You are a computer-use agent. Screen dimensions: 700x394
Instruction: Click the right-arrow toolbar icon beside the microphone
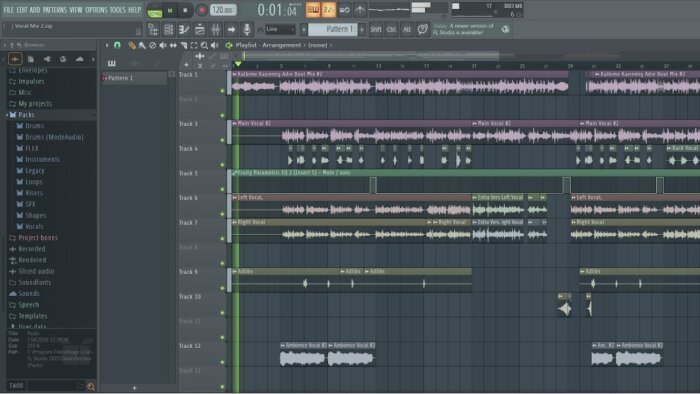[231, 29]
